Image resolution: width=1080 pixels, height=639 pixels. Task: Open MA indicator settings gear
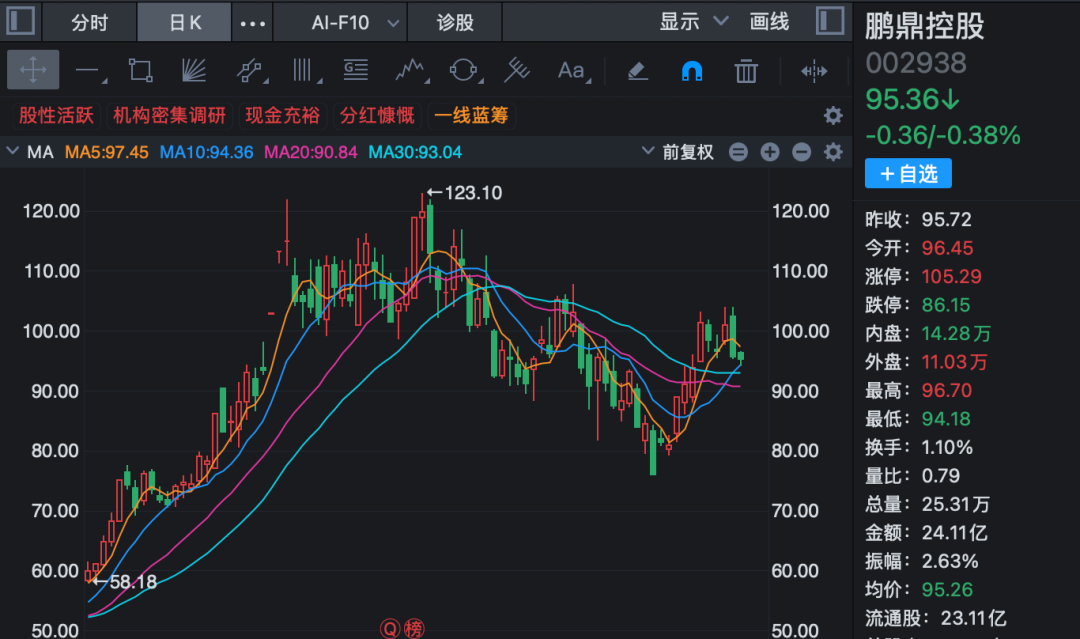(833, 151)
